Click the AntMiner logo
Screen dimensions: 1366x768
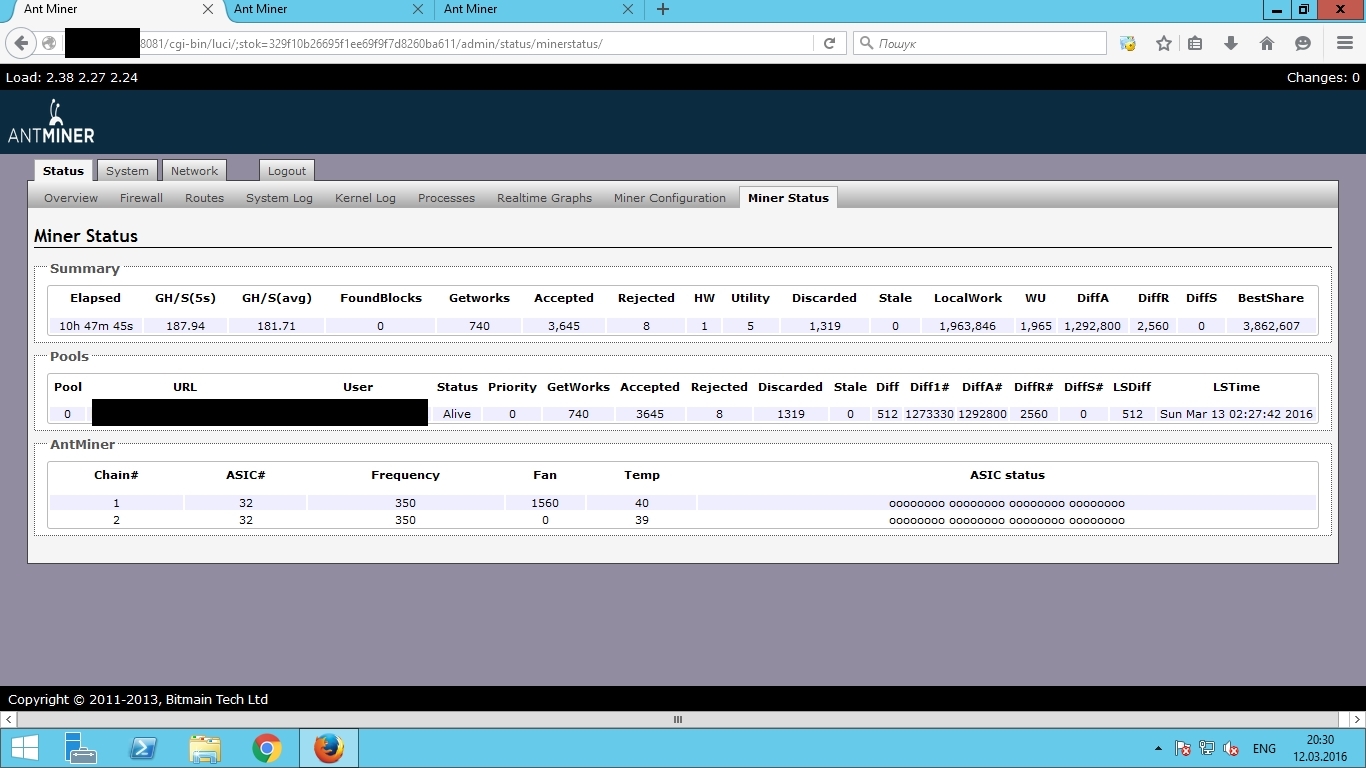[51, 122]
